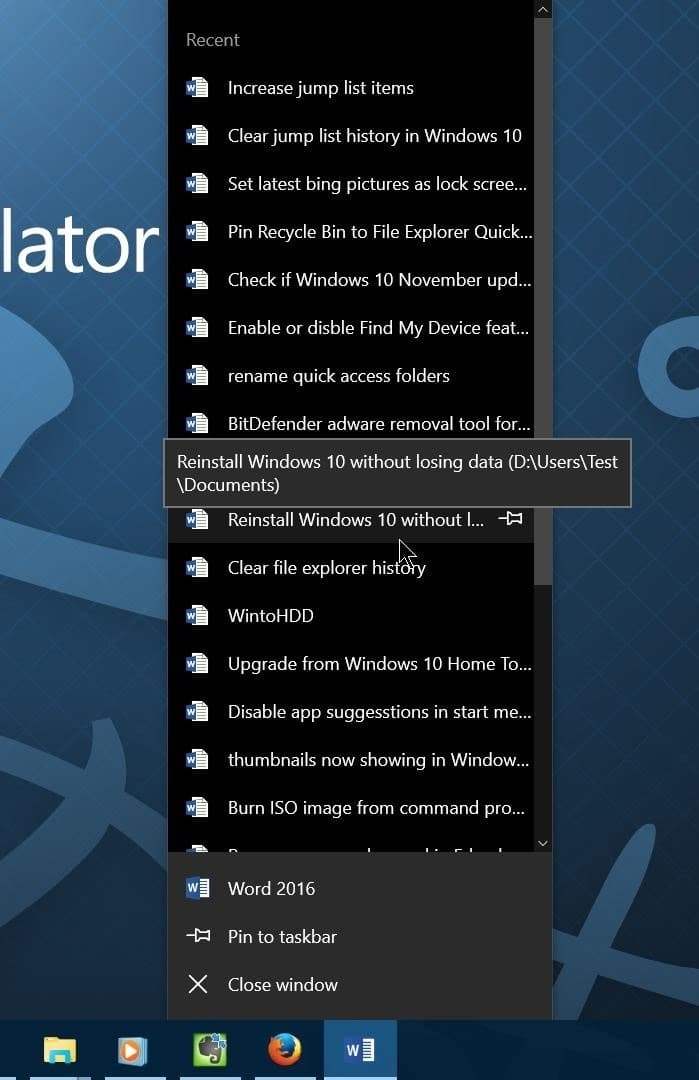Click jump list scrollbar down arrow
This screenshot has width=699, height=1080.
tap(543, 843)
